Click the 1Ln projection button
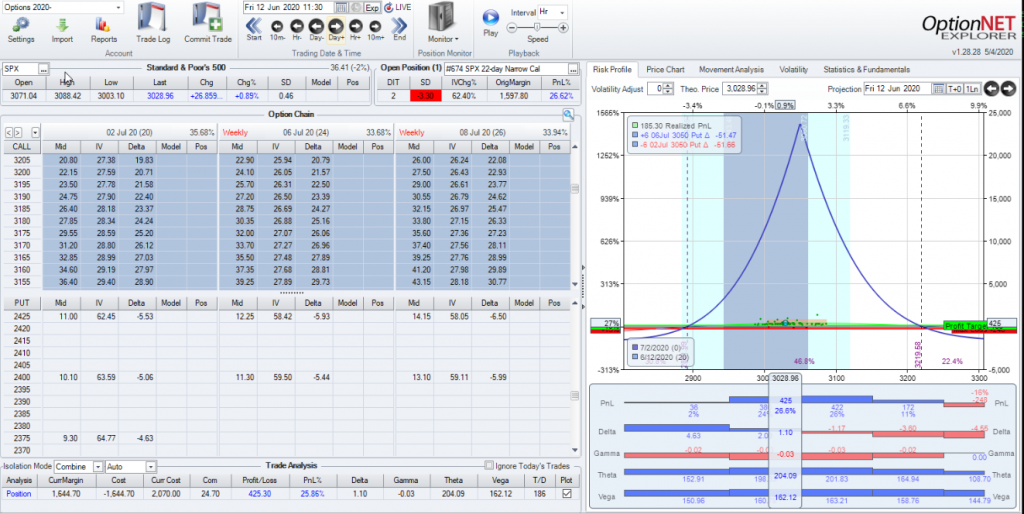1024x514 pixels. [x=972, y=89]
